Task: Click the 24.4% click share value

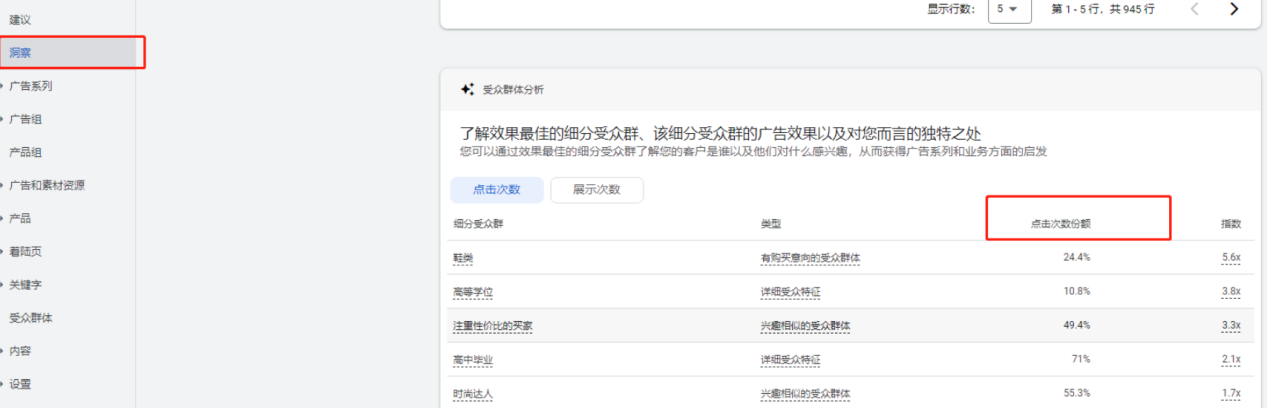Action: [x=1077, y=258]
